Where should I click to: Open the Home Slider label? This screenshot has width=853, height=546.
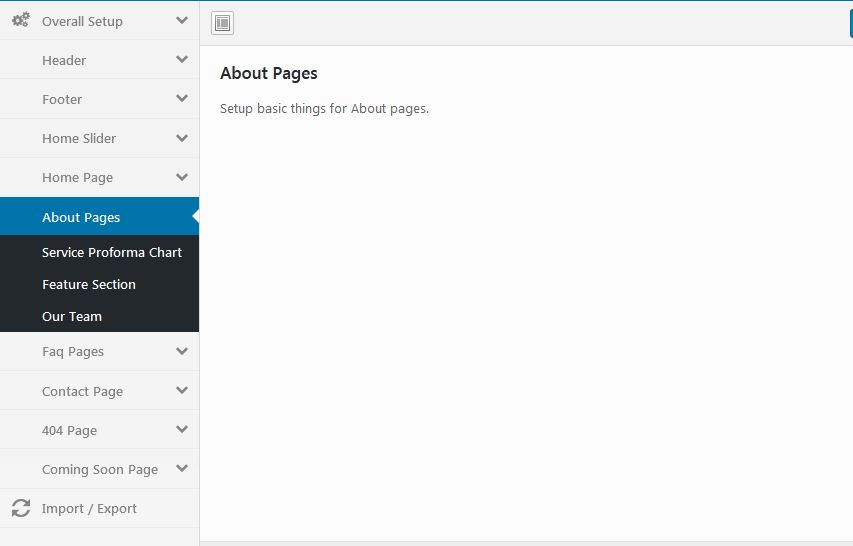[x=79, y=138]
